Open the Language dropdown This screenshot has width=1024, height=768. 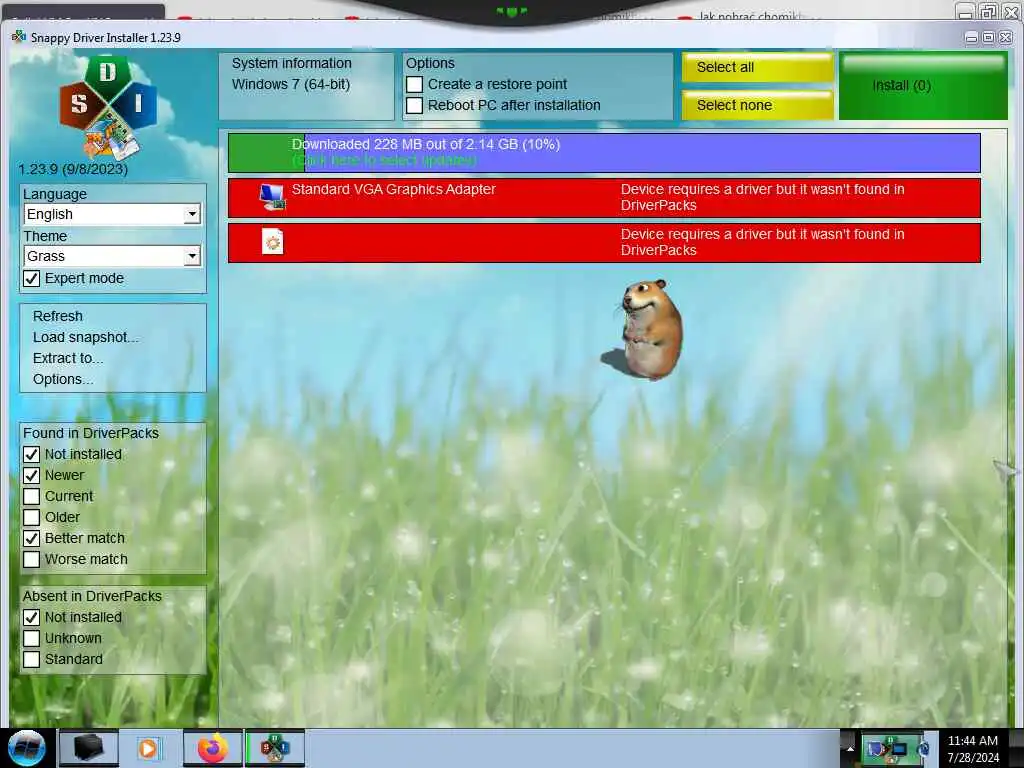(112, 214)
